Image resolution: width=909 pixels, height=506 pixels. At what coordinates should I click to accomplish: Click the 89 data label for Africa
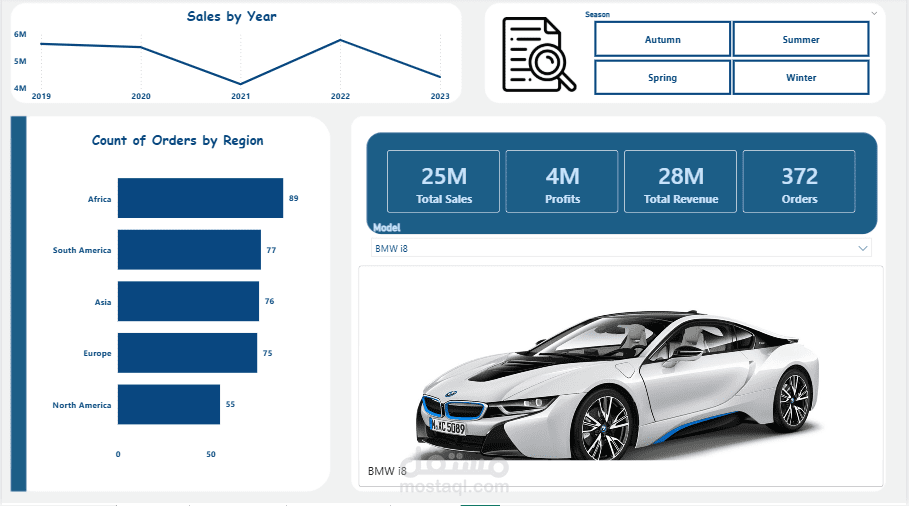294,198
